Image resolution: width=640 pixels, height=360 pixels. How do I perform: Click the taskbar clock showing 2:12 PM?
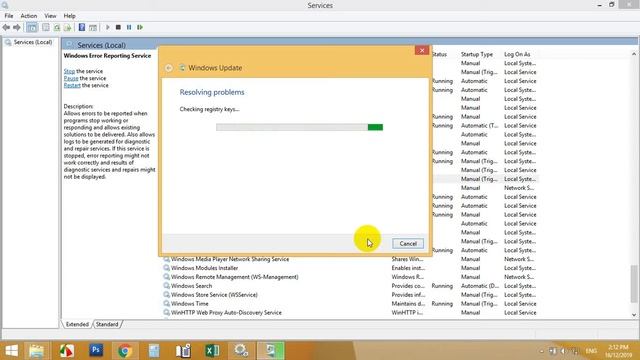point(618,351)
